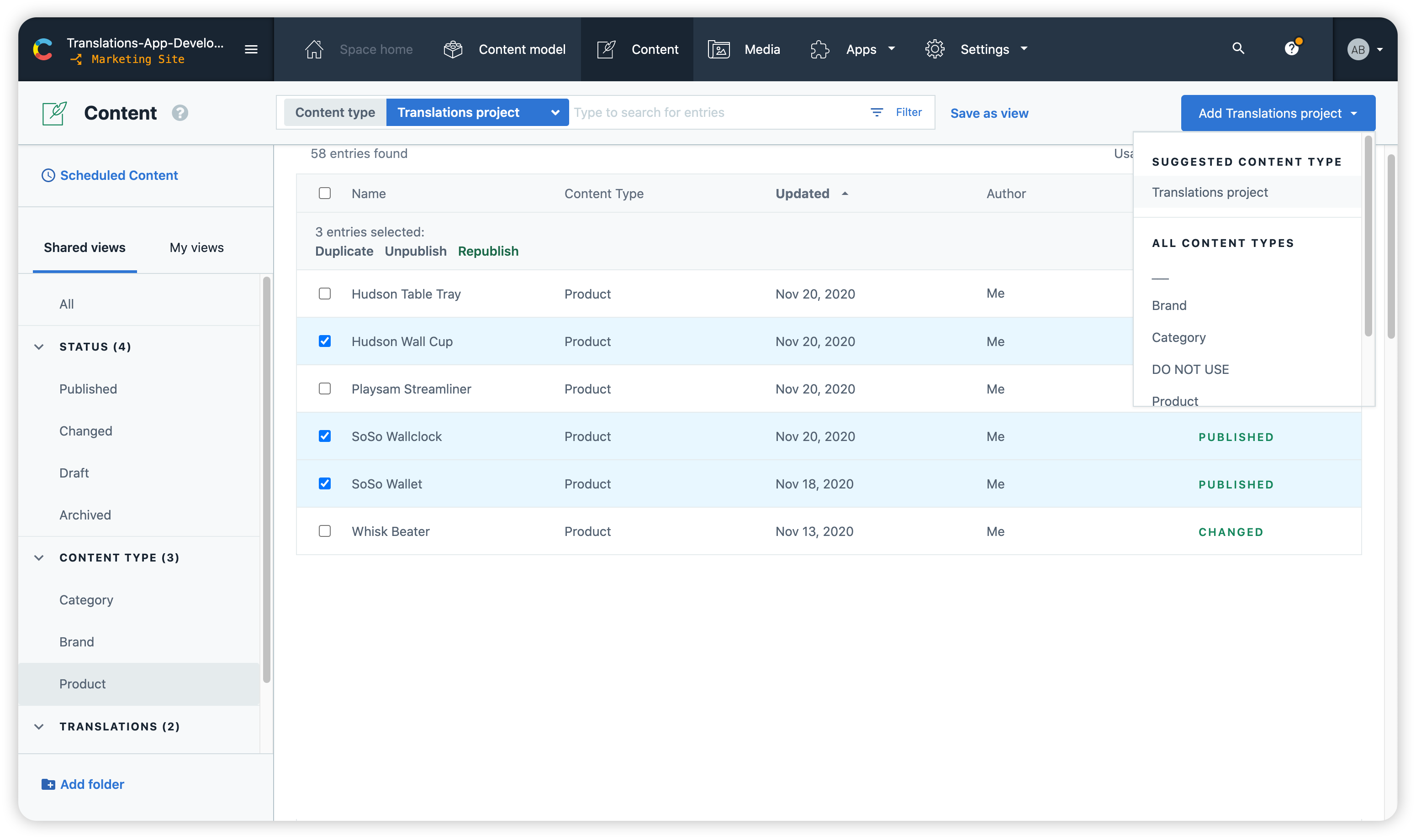1416x840 pixels.
Task: Click Republish for selected entries
Action: (x=488, y=251)
